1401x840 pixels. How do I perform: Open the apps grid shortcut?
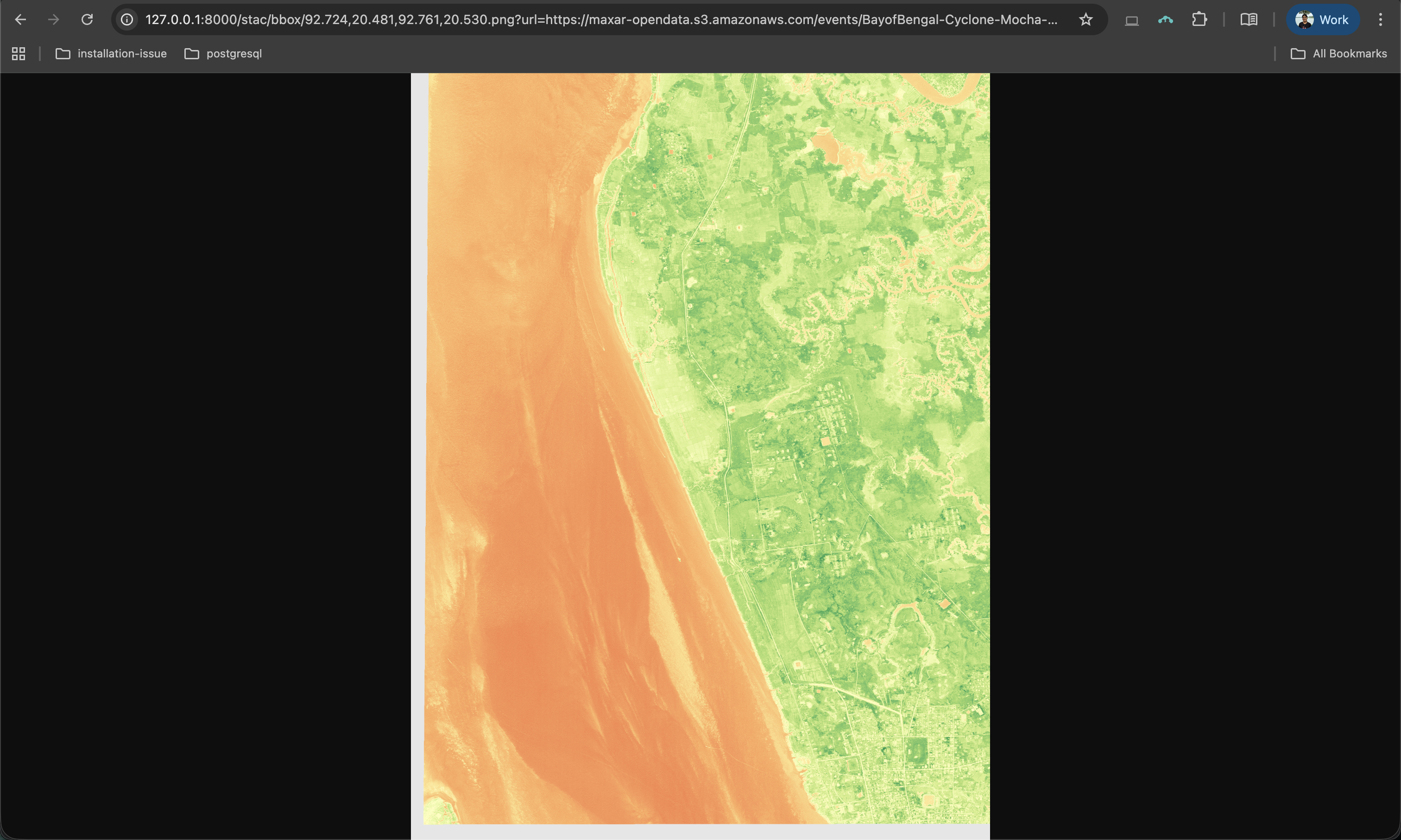[19, 54]
